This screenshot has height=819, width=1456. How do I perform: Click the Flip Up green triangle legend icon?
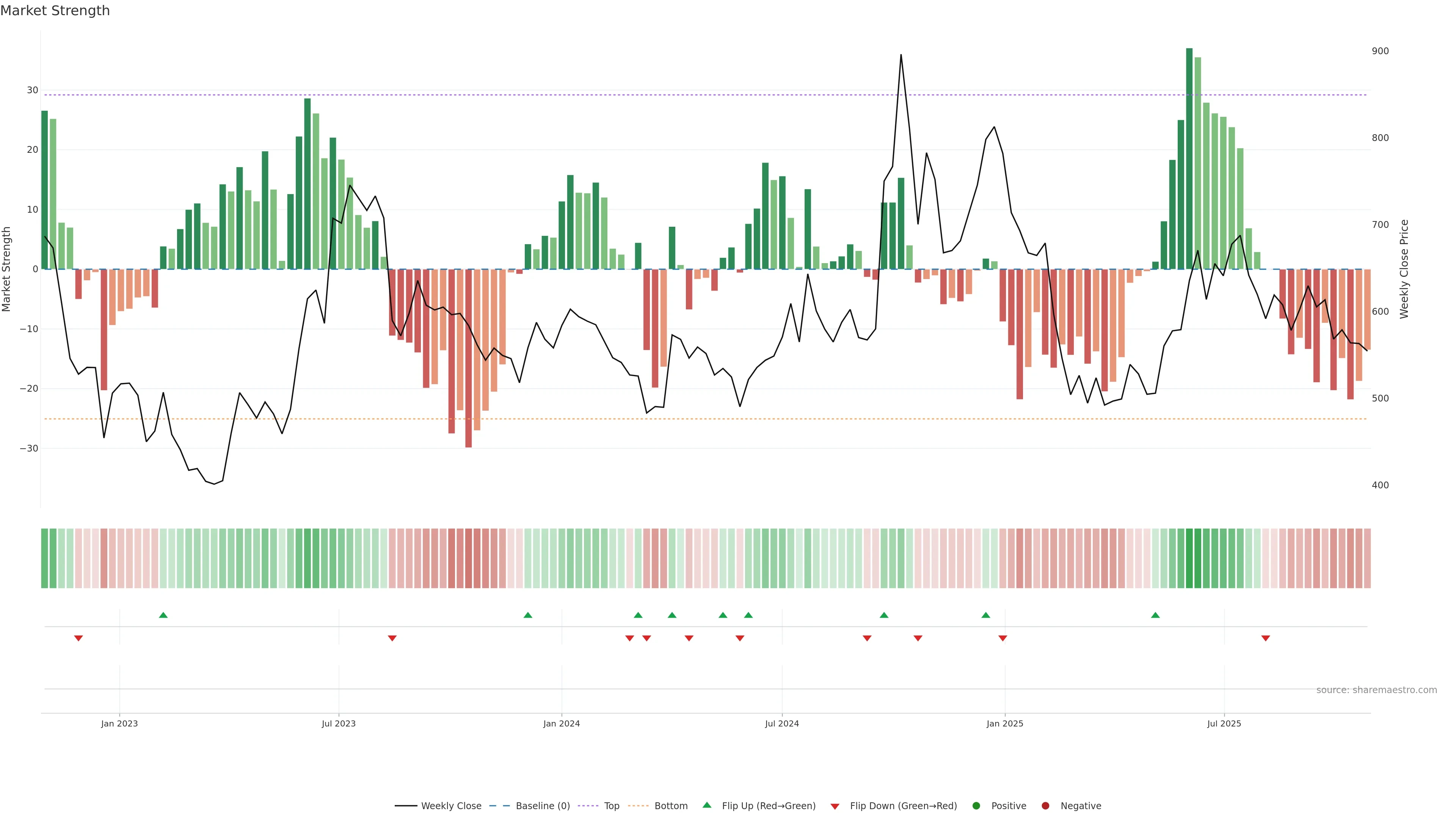[706, 805]
